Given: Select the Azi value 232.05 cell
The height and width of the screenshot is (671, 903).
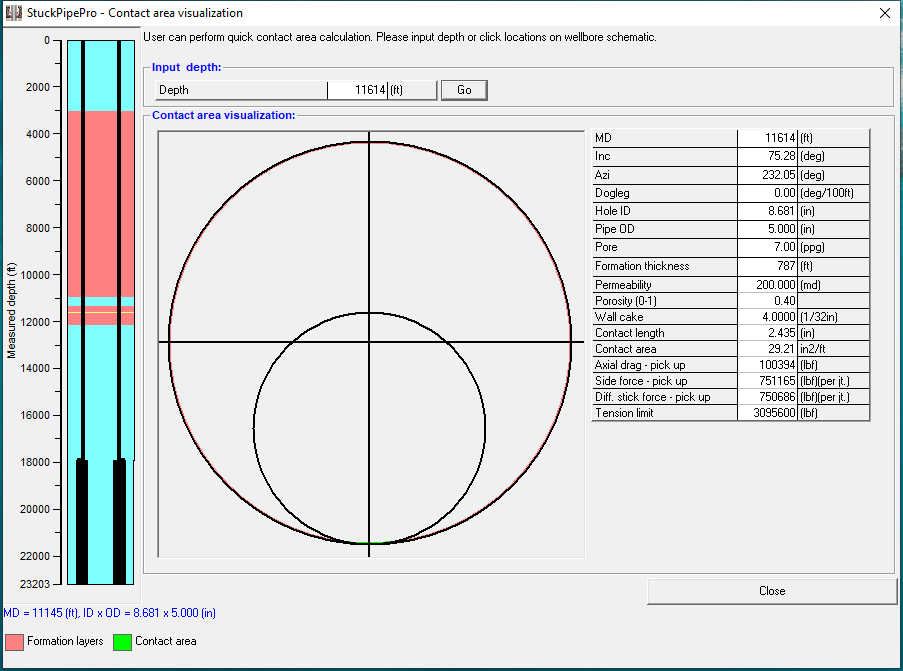Looking at the screenshot, I should tap(767, 174).
